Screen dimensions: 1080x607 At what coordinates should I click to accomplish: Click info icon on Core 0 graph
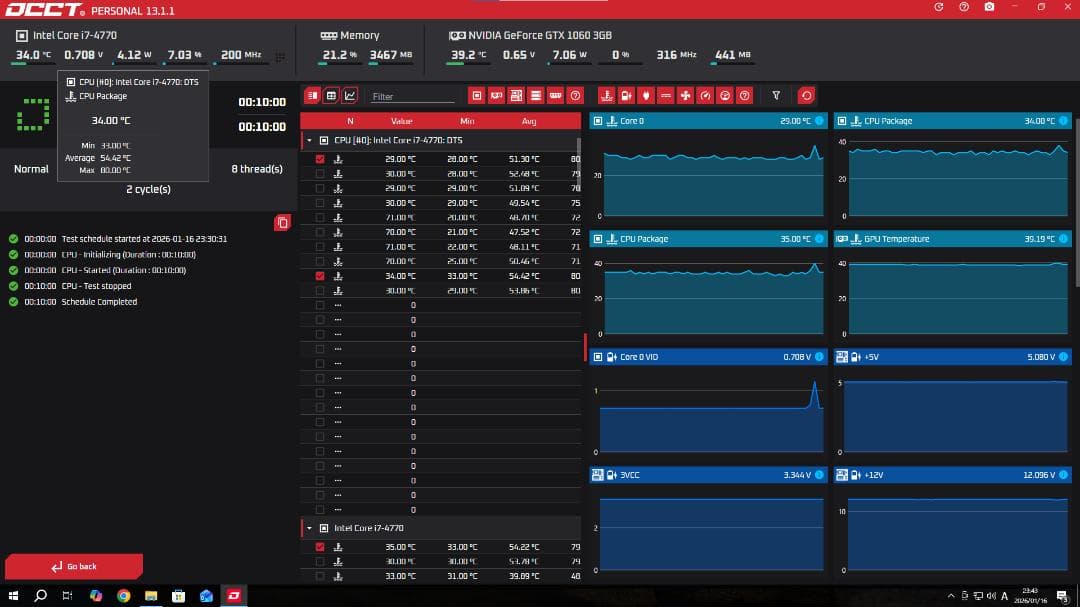[x=820, y=121]
